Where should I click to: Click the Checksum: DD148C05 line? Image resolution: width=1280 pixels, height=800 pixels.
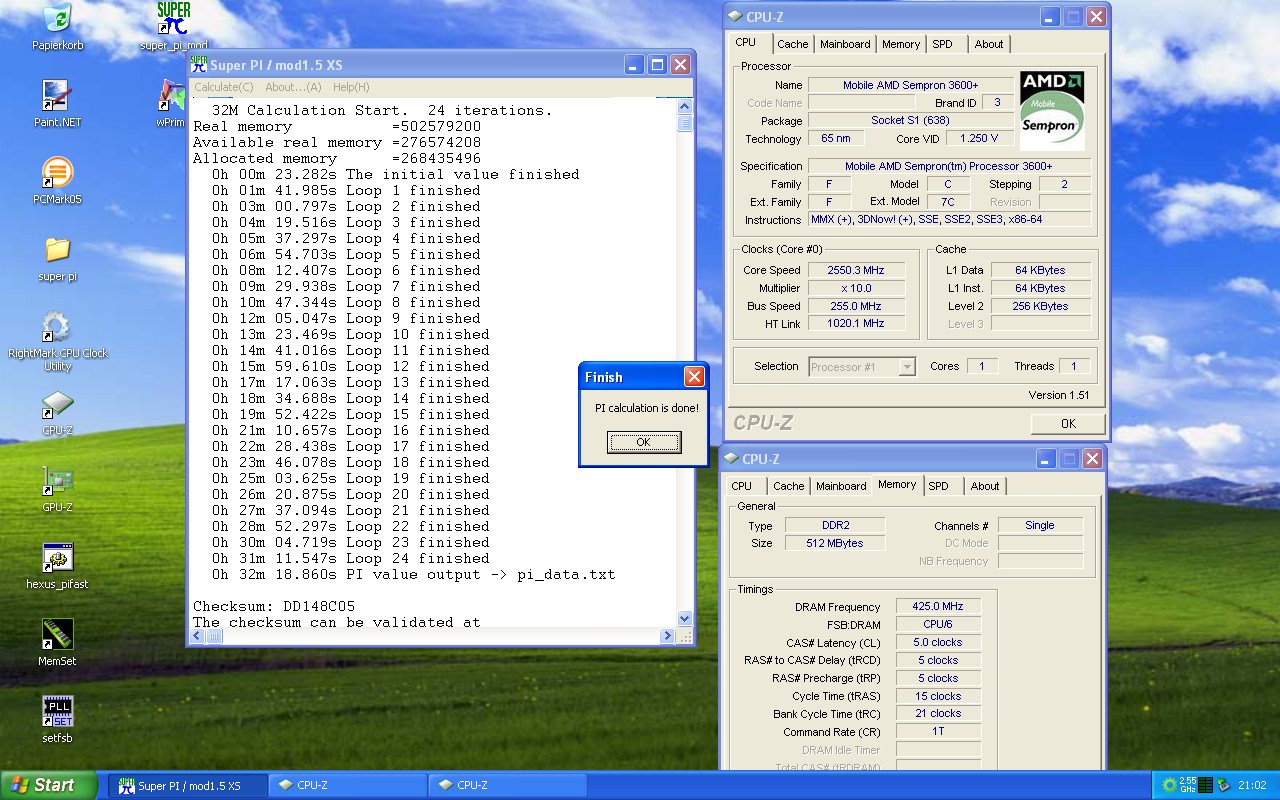tap(274, 606)
